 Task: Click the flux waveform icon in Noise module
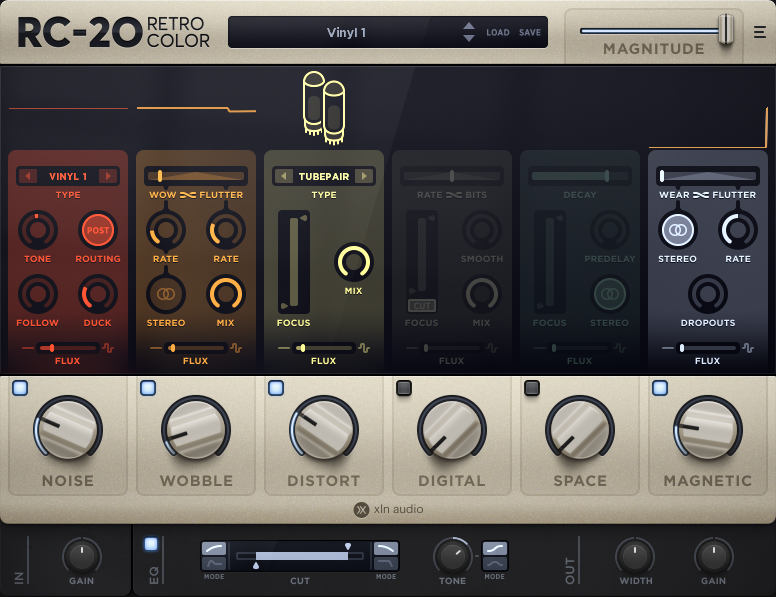(108, 348)
